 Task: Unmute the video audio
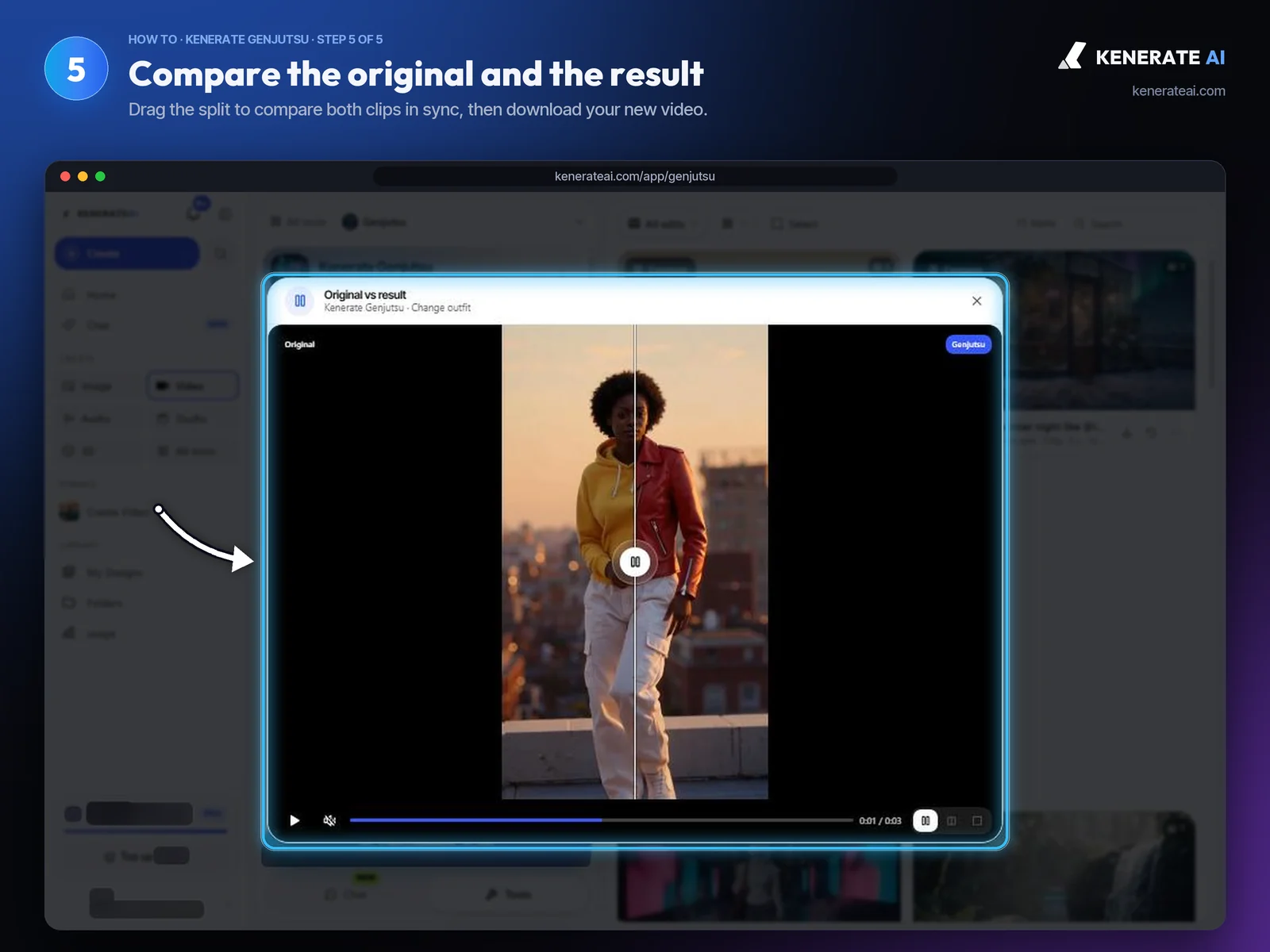click(329, 820)
